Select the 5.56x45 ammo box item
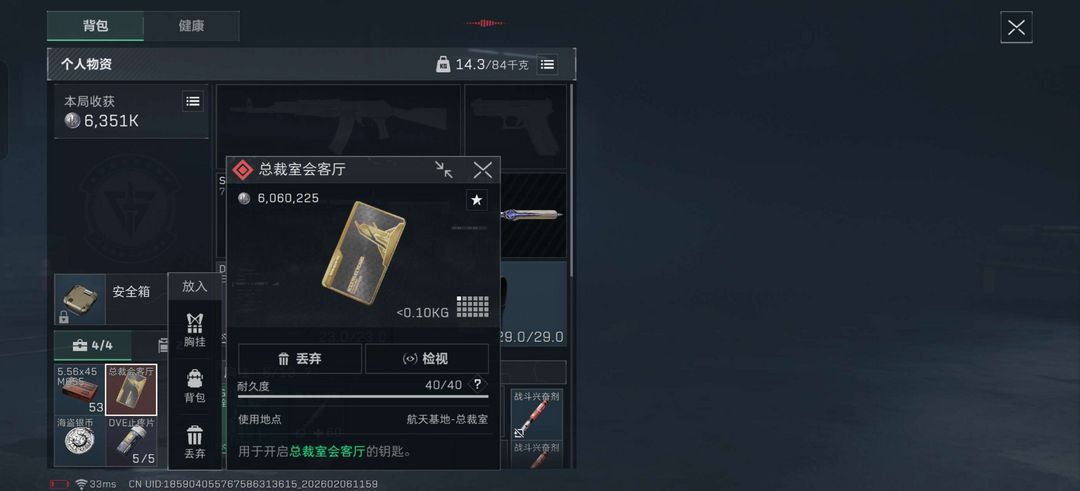 (80, 390)
